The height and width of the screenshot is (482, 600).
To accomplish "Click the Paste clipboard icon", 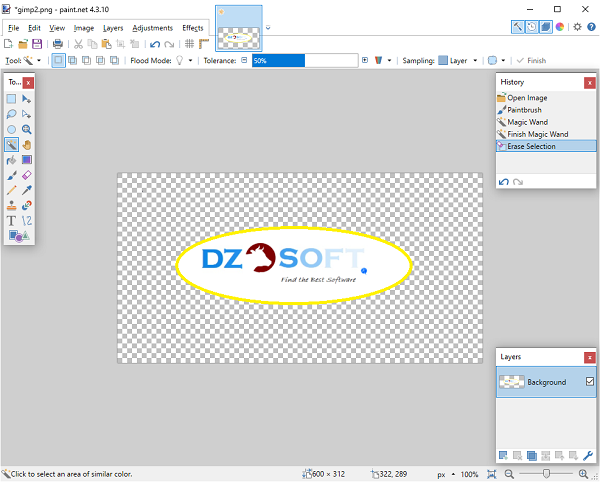I will coord(106,44).
